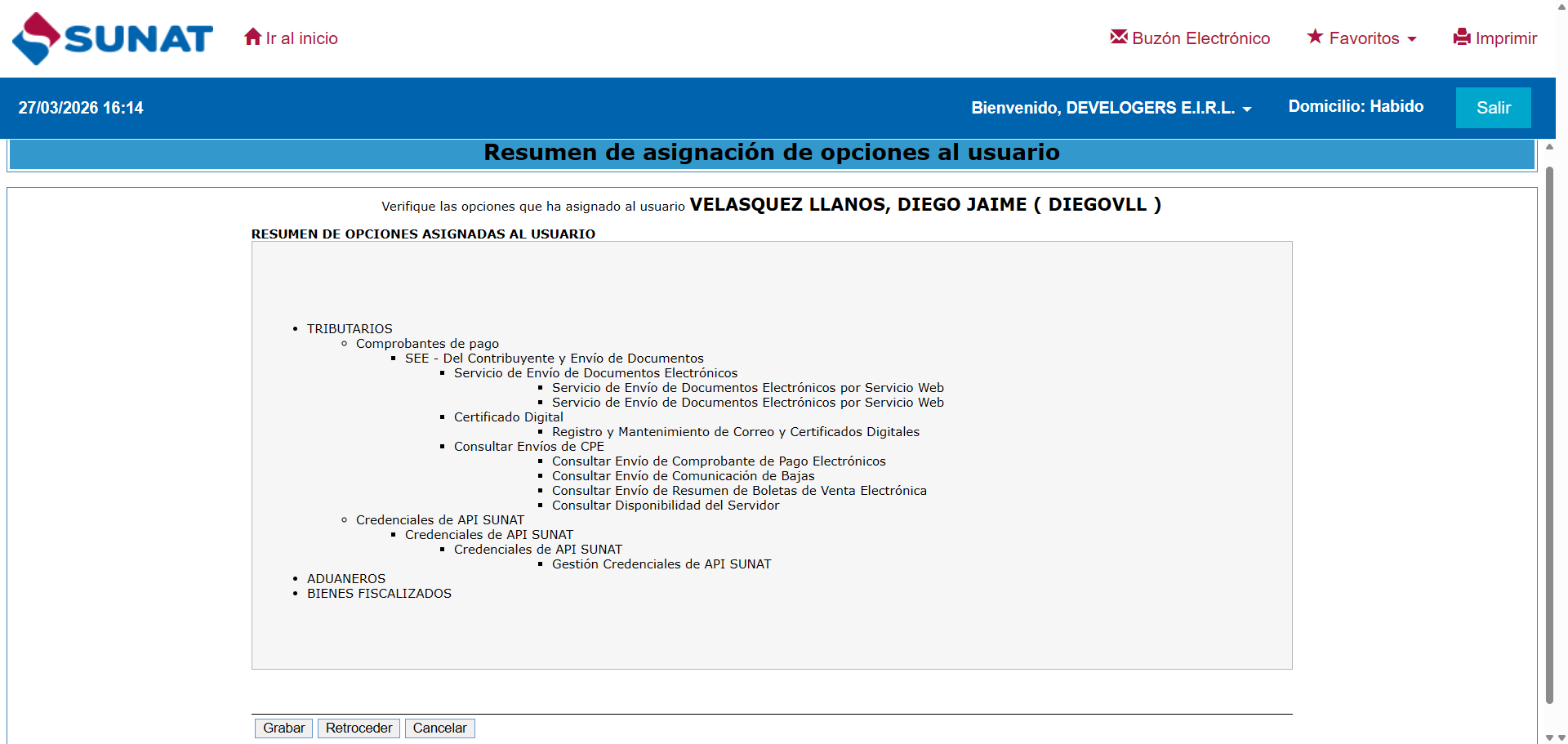Click the Imprimir printer icon
Screen dimensions: 1568x744
pos(1462,38)
